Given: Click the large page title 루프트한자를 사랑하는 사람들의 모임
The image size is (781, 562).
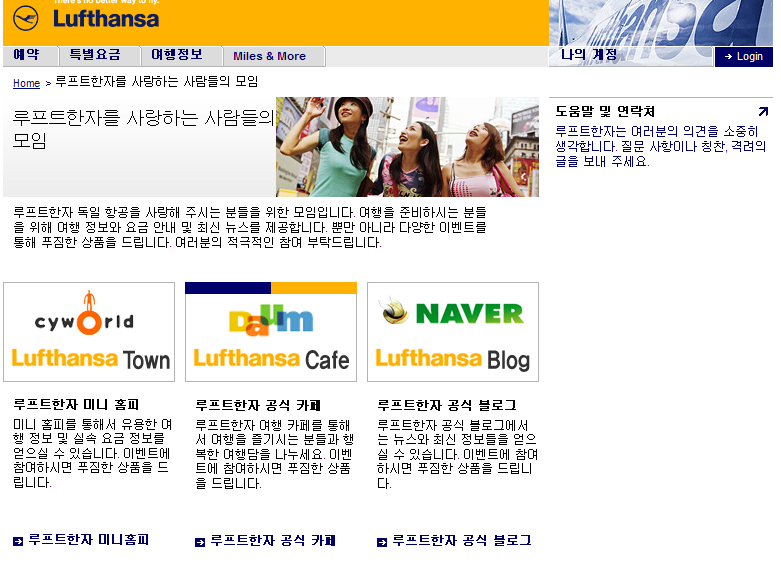Looking at the screenshot, I should (143, 129).
